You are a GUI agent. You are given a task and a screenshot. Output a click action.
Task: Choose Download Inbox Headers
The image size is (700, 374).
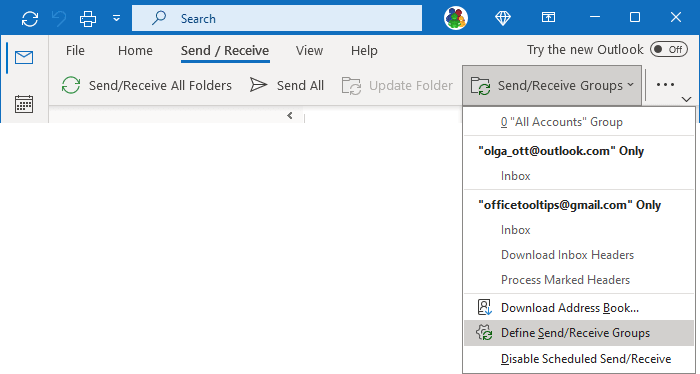[579, 255]
